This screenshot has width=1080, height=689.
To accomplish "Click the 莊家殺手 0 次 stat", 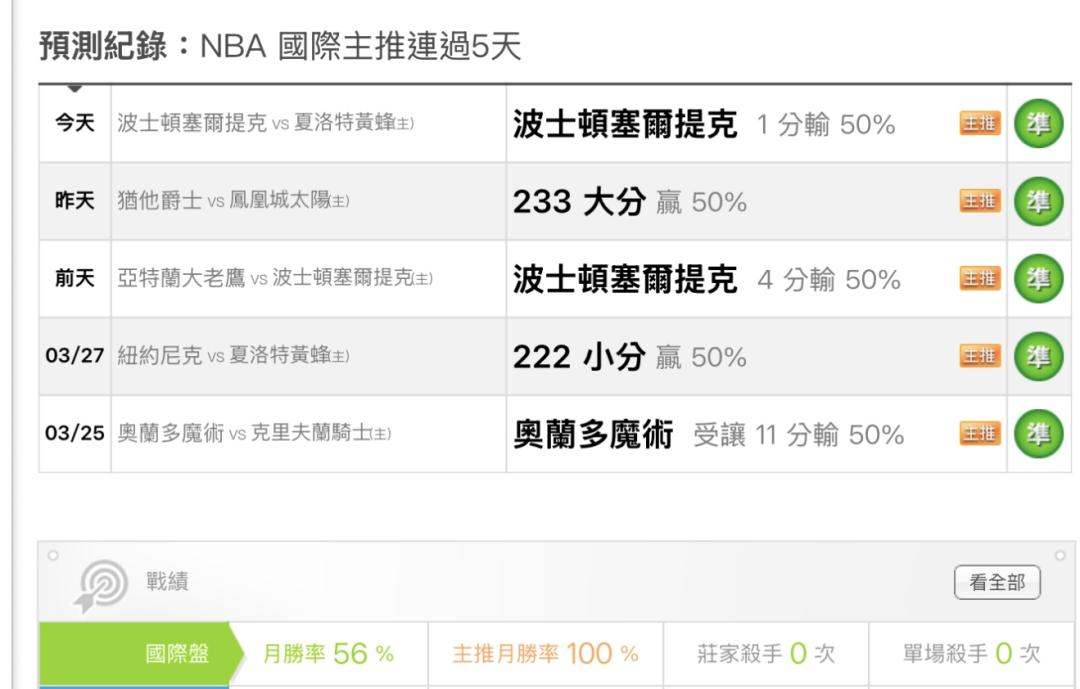I will click(766, 654).
